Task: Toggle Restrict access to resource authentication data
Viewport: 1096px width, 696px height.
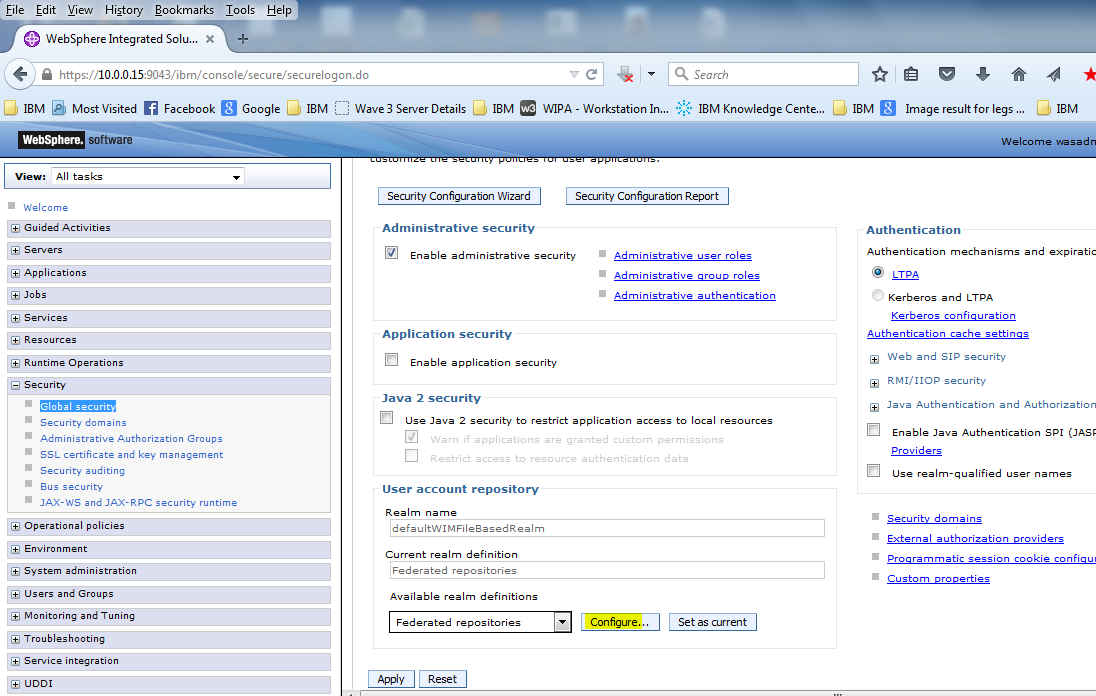Action: 412,456
